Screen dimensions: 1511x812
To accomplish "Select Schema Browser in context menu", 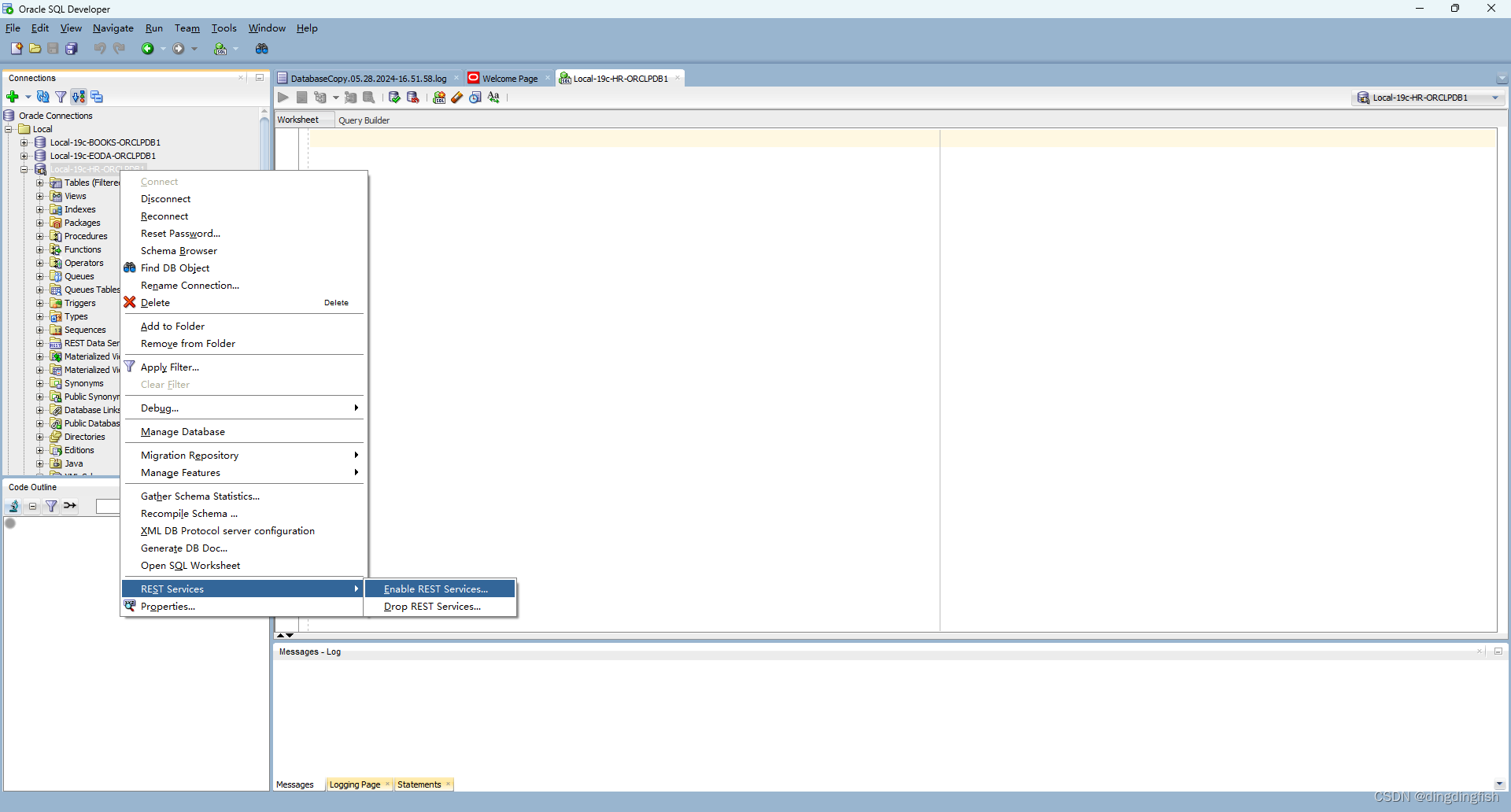I will [x=242, y=250].
